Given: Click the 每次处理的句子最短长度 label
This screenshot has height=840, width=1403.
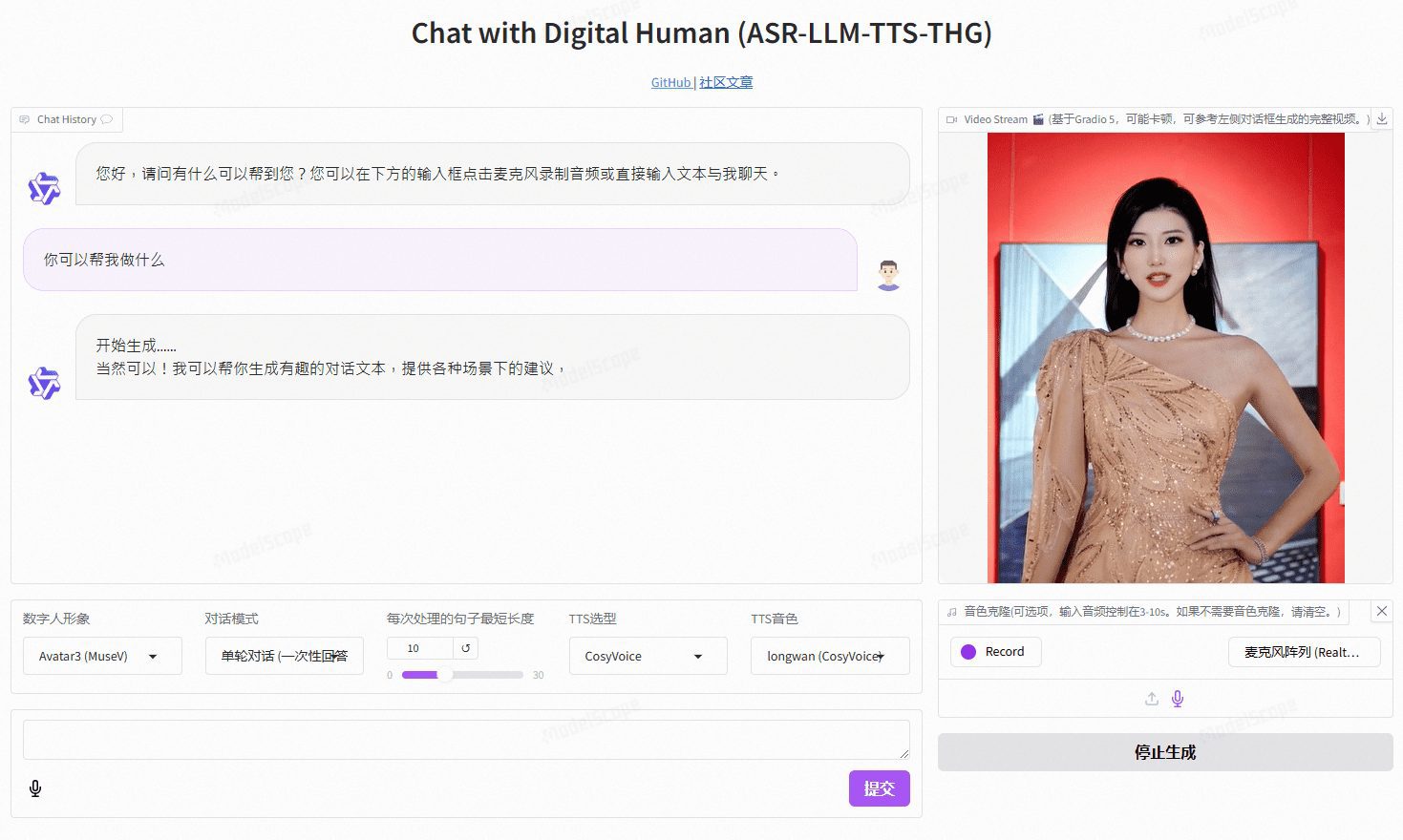Looking at the screenshot, I should click(x=460, y=619).
